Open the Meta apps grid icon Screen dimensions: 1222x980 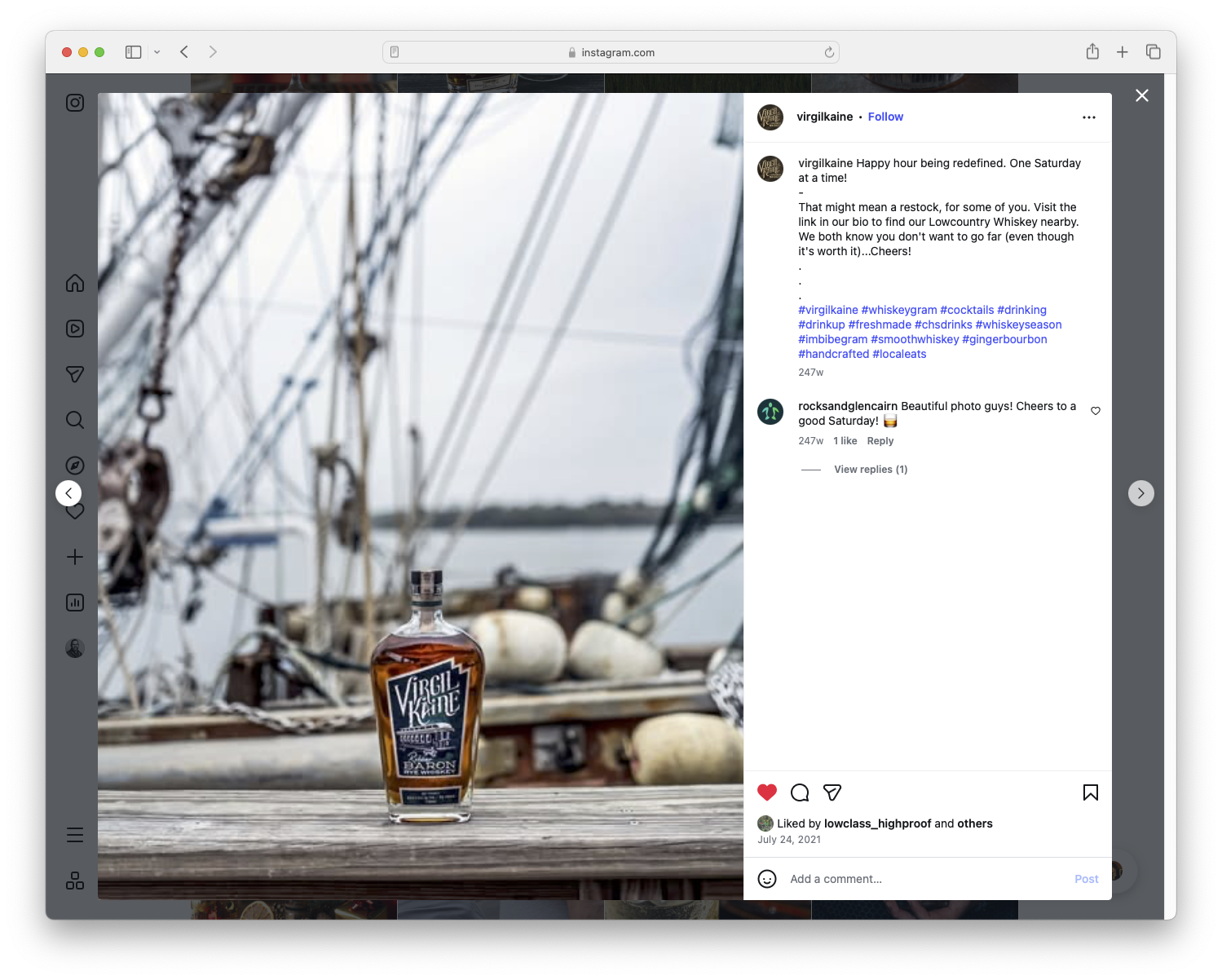pos(75,881)
